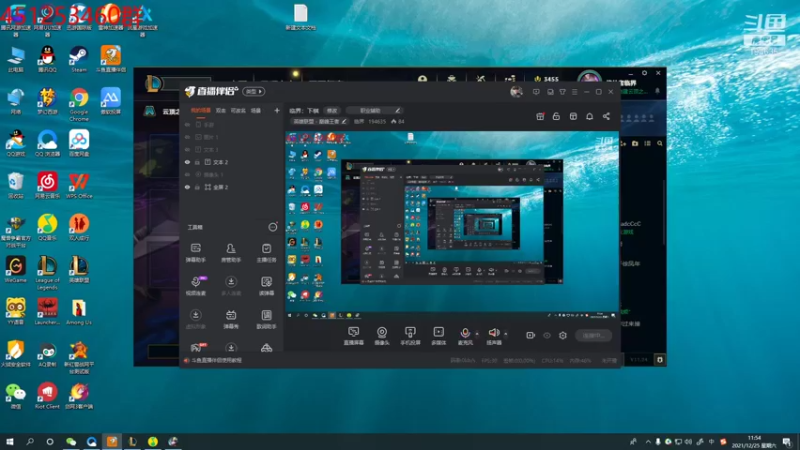Screen dimensions: 800x450
Task: Open 斗鱼直播伴侣使用教程 tutorial link
Action: coord(216,360)
